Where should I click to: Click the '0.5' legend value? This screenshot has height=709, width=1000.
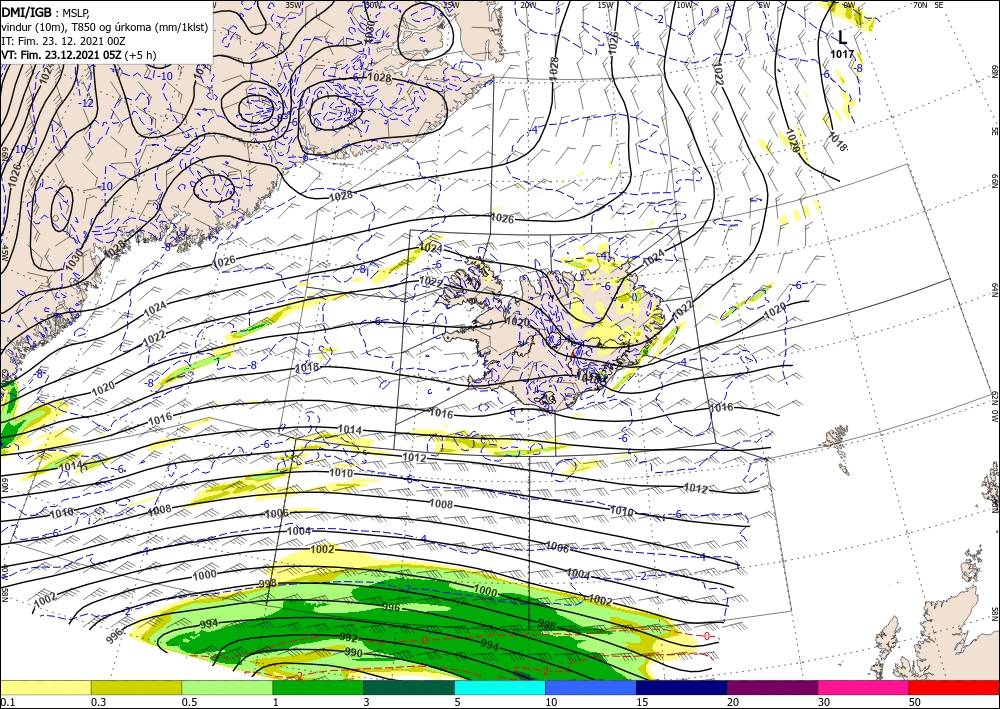(x=189, y=702)
